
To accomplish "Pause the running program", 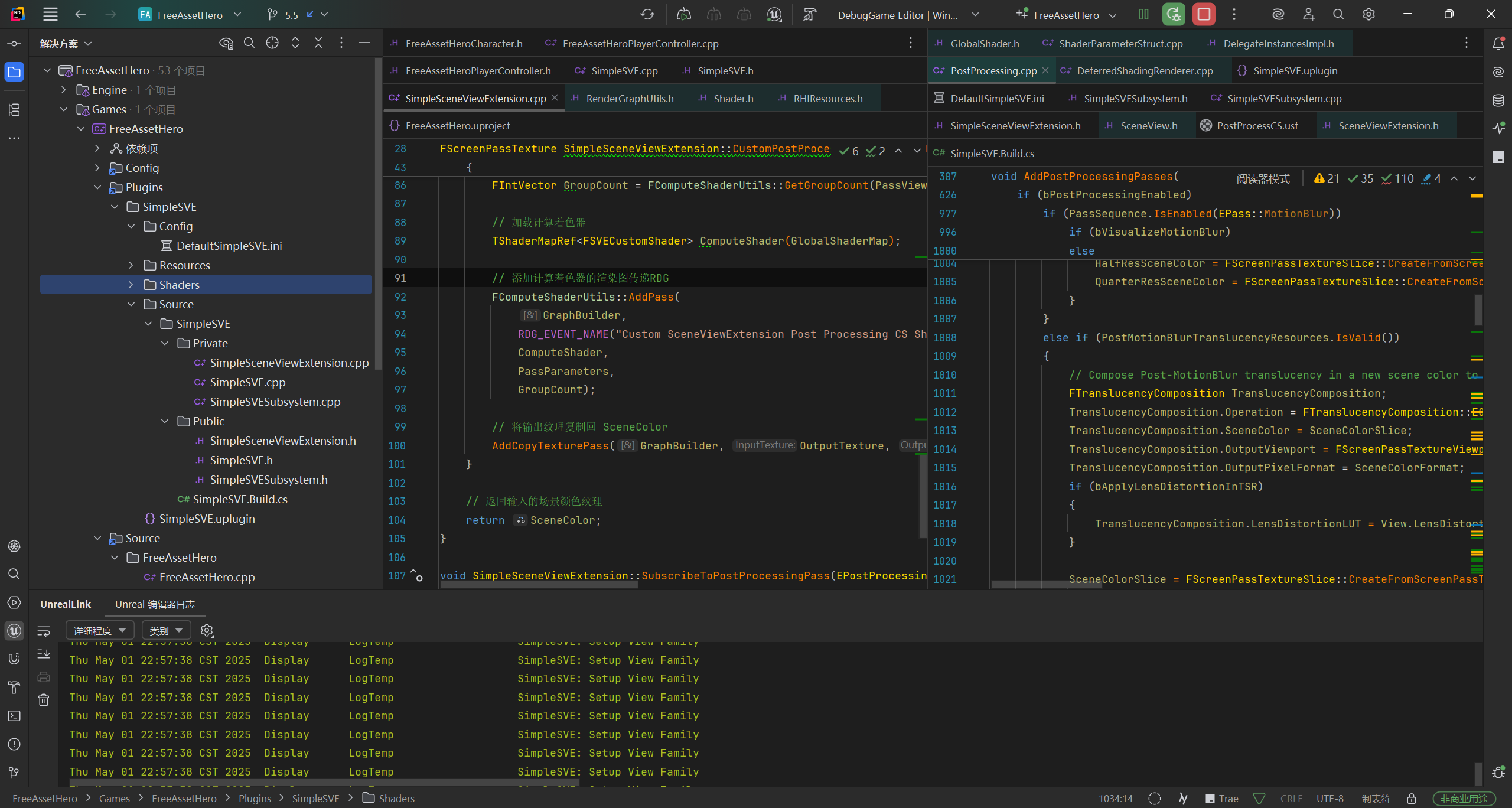I will click(x=1143, y=15).
